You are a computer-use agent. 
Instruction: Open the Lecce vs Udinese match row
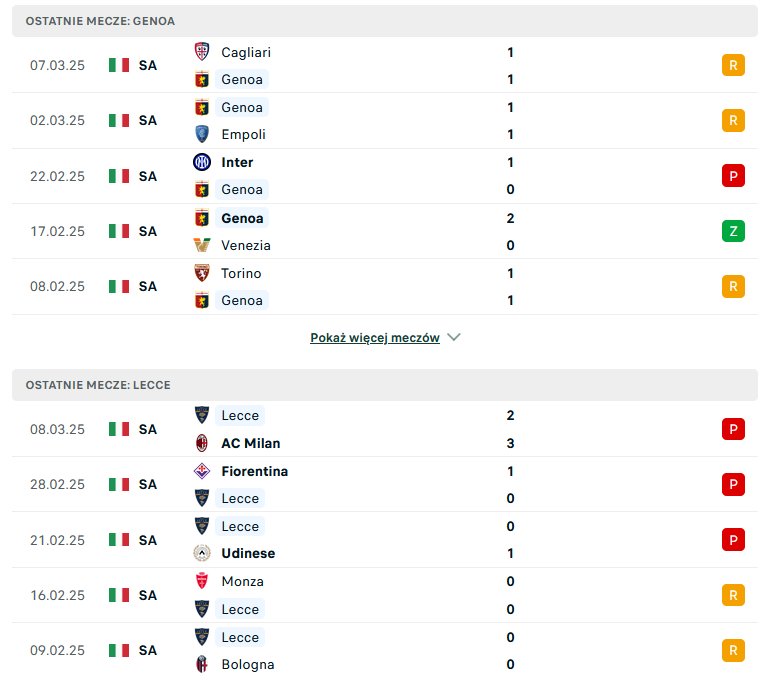(384, 540)
